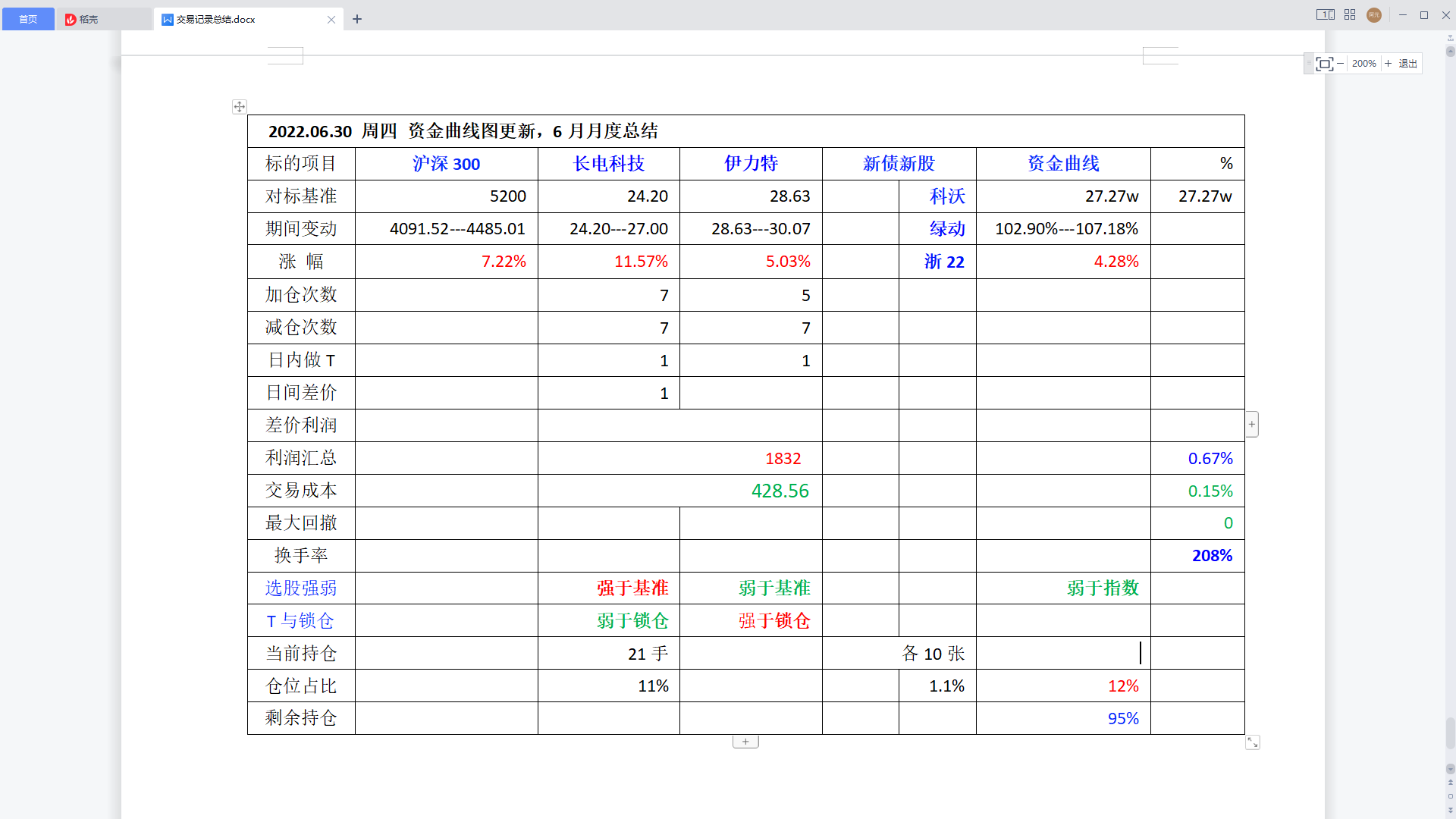Zoom out with the minus button
The width and height of the screenshot is (1456, 819).
1341,64
